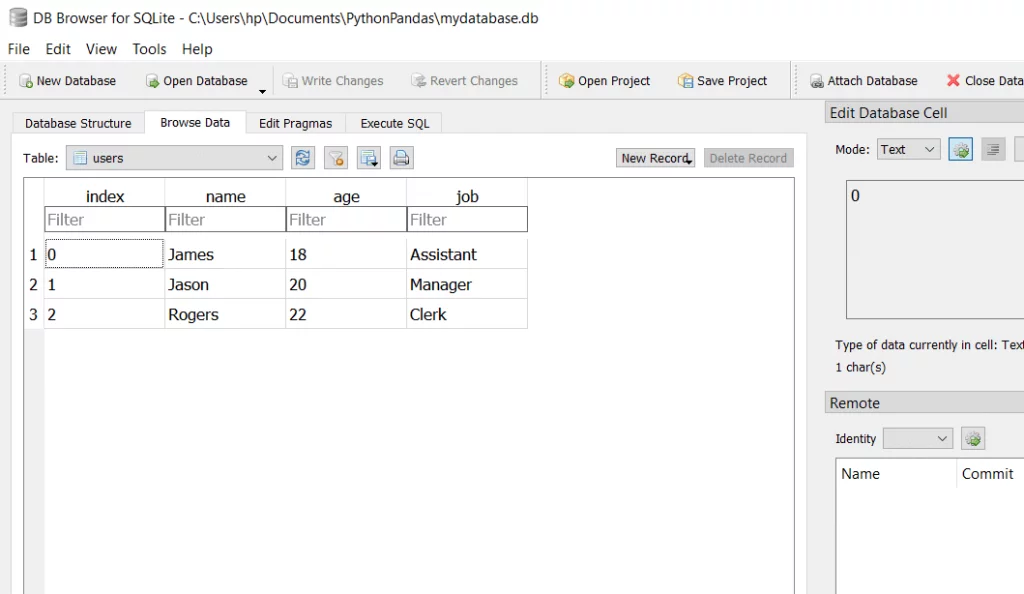Click the Attach Database toolbar button
The image size is (1024, 594).
click(x=863, y=81)
